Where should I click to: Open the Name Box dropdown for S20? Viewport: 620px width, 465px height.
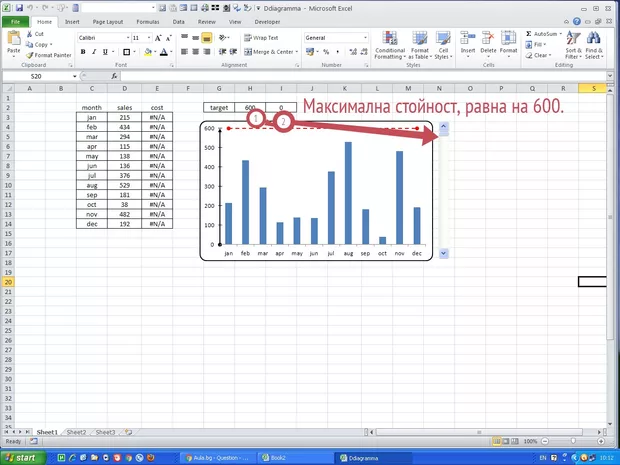pyautogui.click(x=75, y=76)
